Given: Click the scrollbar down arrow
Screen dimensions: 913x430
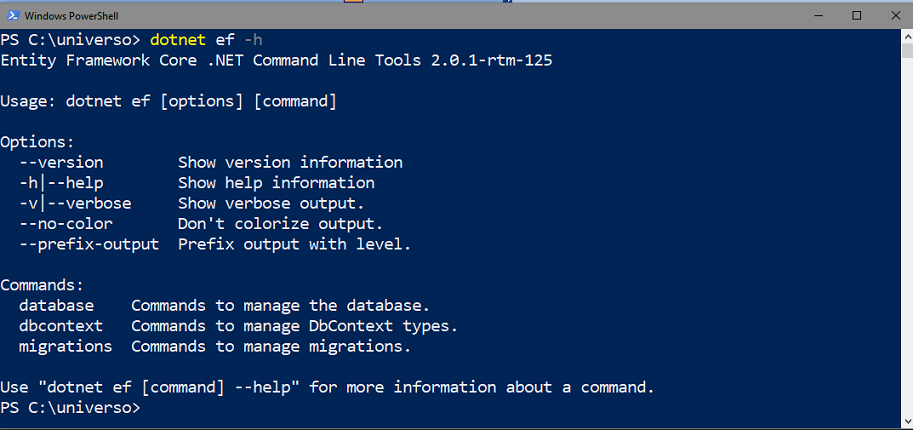Looking at the screenshot, I should (x=905, y=423).
